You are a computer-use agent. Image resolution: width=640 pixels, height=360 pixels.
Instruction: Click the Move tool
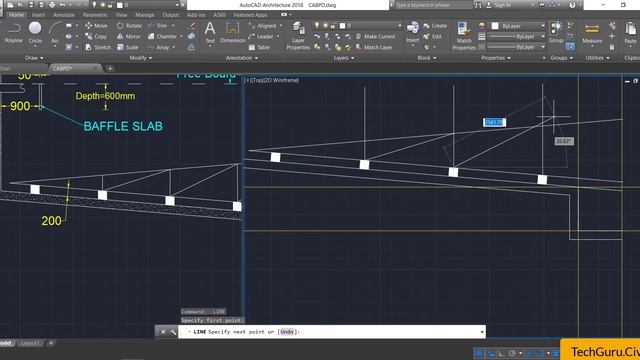pyautogui.click(x=96, y=26)
